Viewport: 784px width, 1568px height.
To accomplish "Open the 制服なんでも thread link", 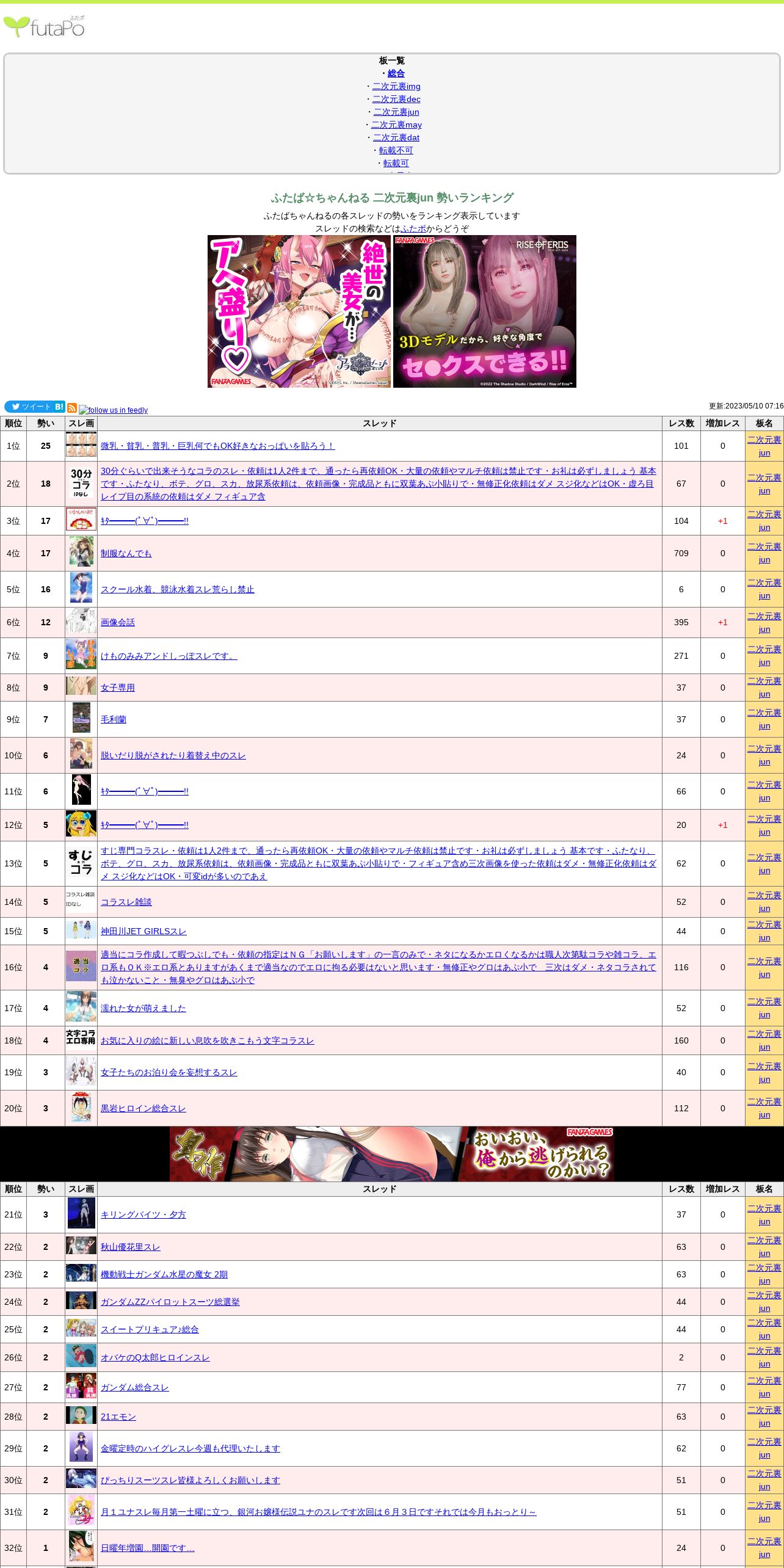I will (126, 553).
